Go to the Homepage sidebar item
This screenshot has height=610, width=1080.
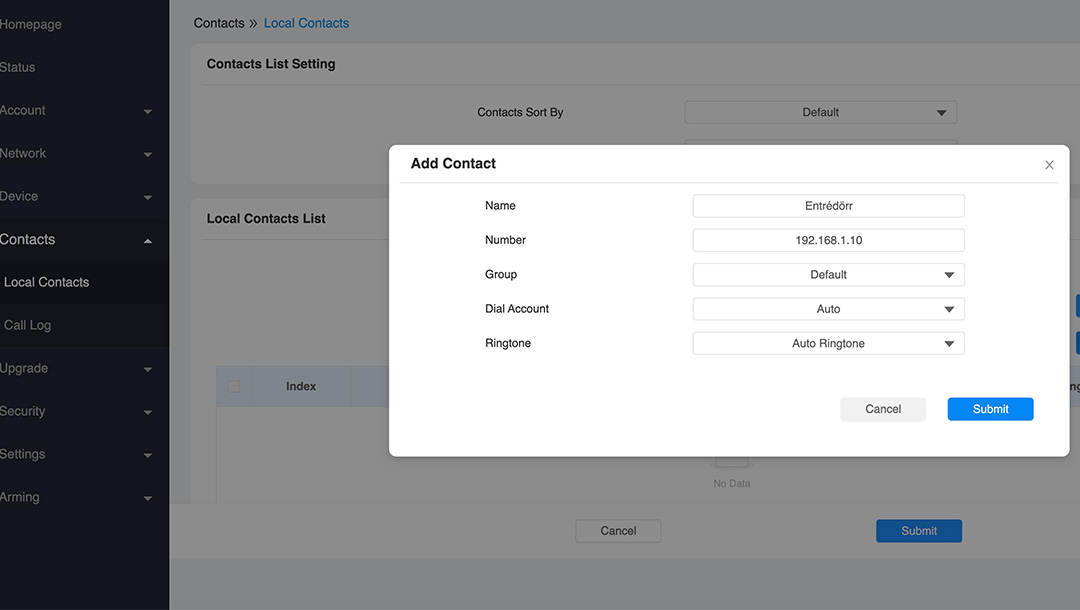tap(31, 24)
